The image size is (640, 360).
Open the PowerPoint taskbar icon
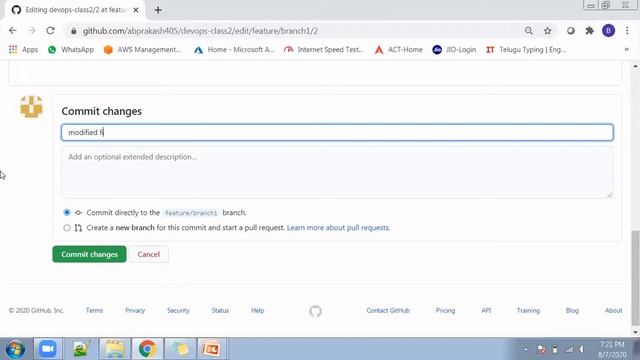pos(212,349)
